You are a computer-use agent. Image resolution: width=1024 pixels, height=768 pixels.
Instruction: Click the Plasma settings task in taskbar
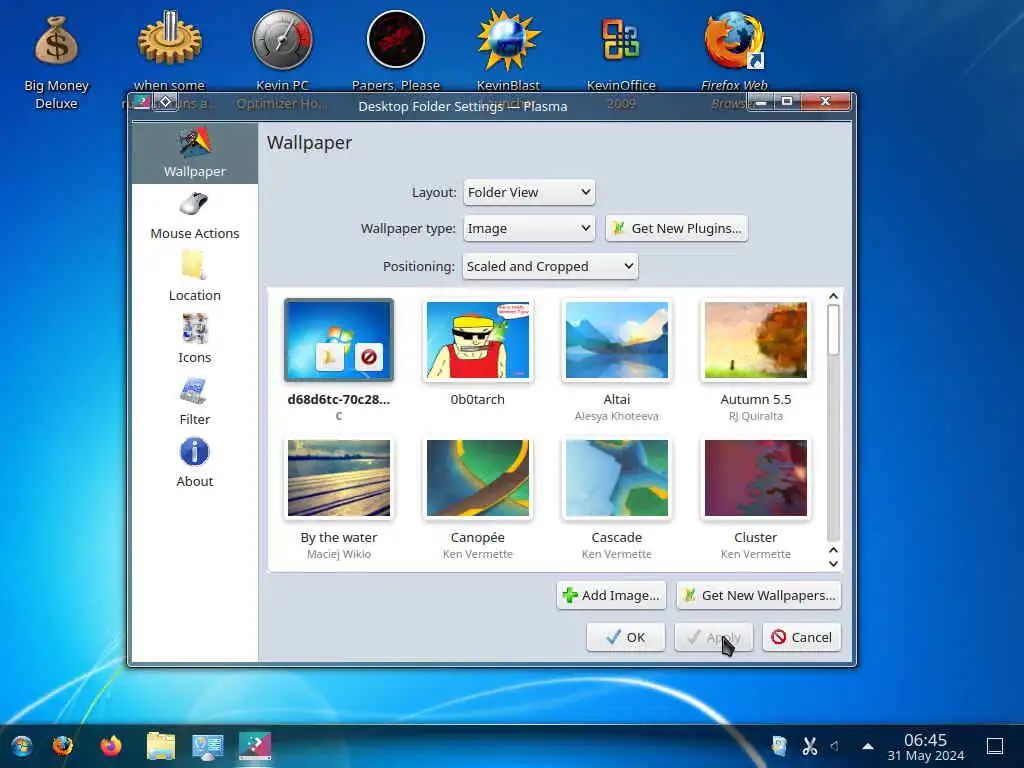(255, 746)
